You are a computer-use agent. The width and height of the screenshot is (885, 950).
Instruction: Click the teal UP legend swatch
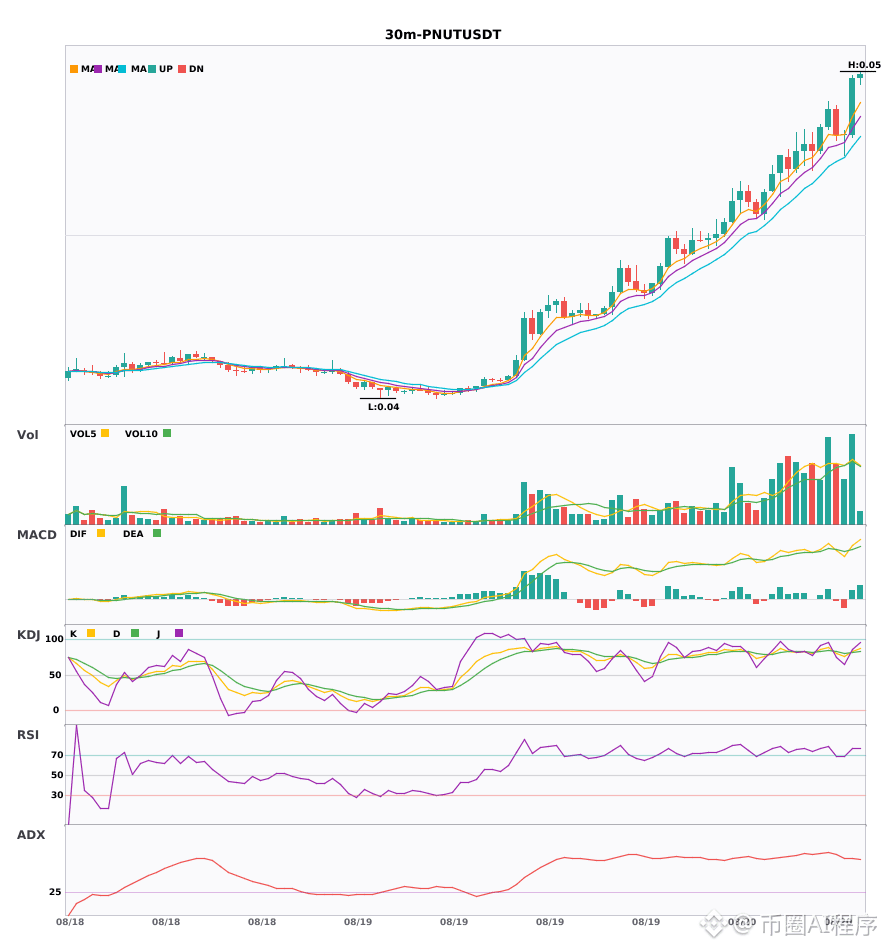152,69
